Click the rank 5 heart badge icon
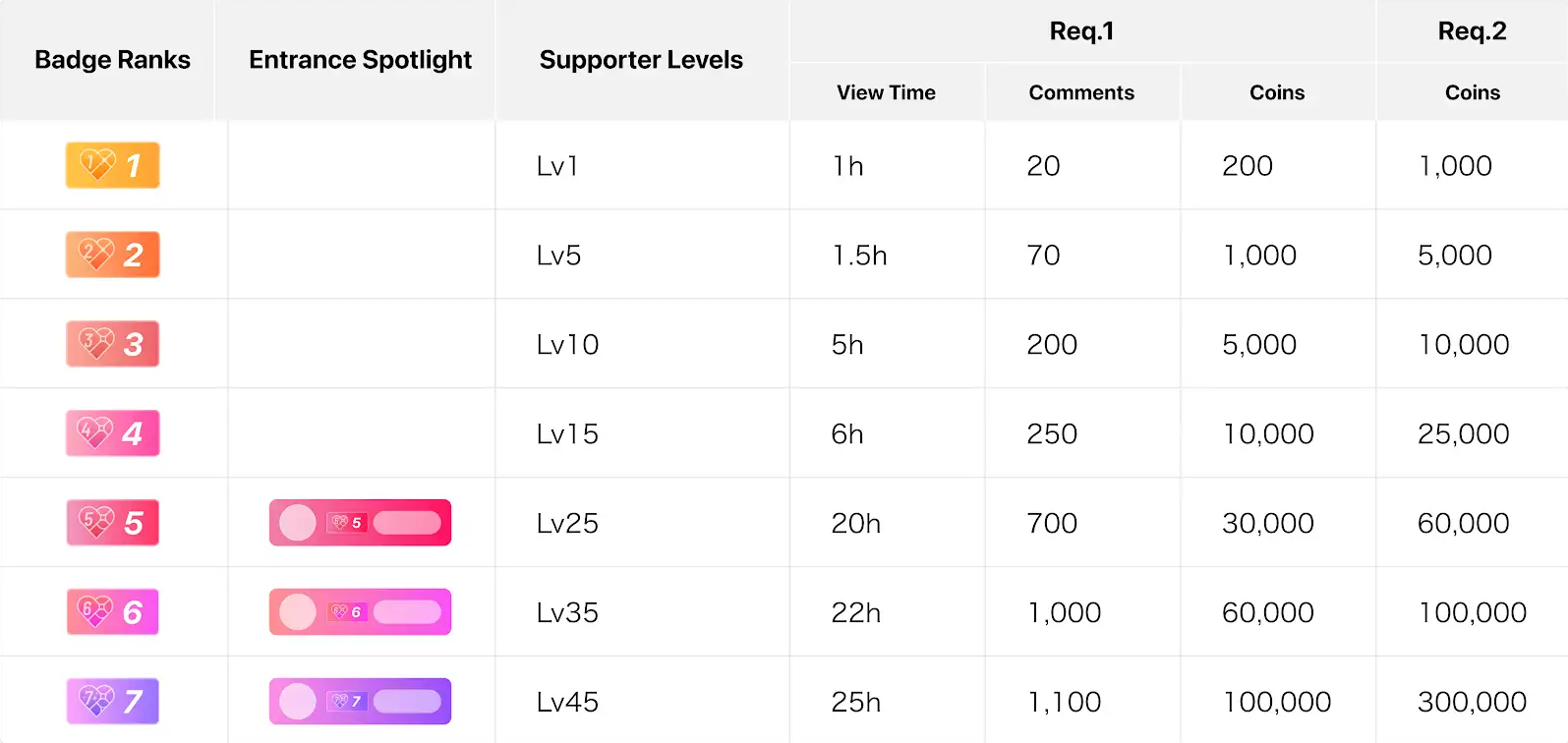This screenshot has height=743, width=1568. point(112,523)
